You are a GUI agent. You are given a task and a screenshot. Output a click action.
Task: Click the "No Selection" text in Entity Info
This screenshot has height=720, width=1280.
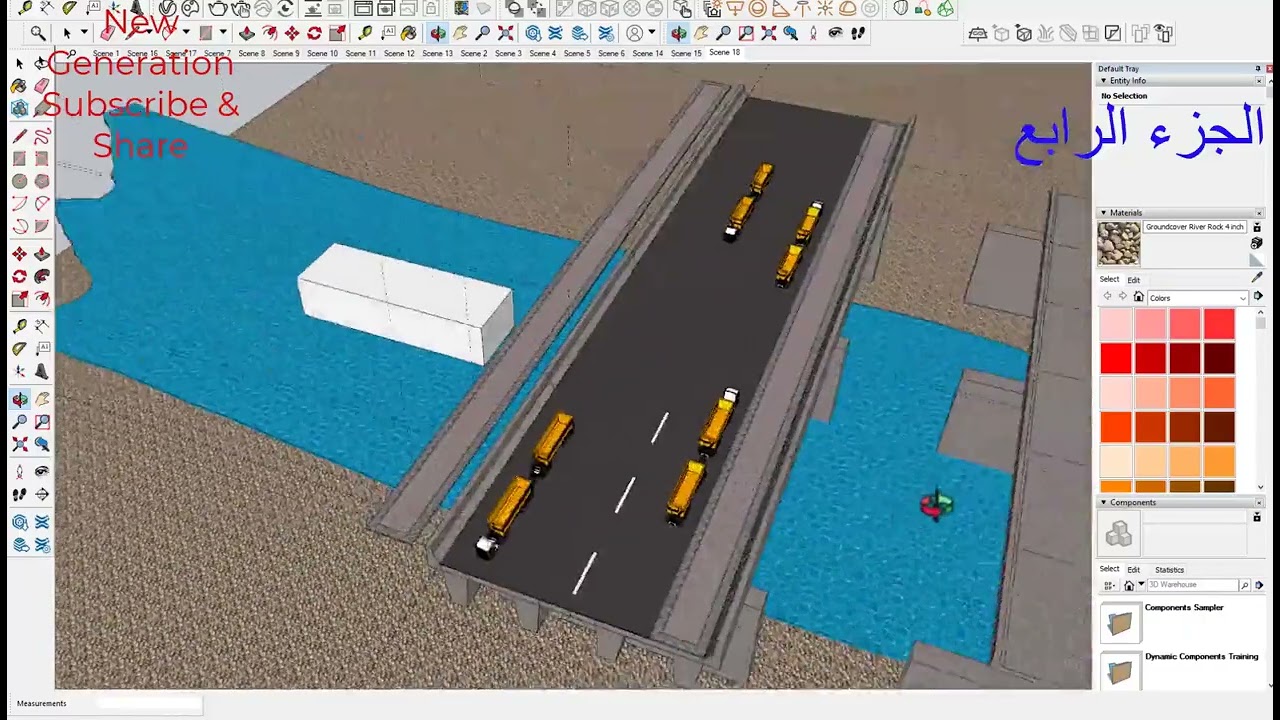pos(1124,96)
